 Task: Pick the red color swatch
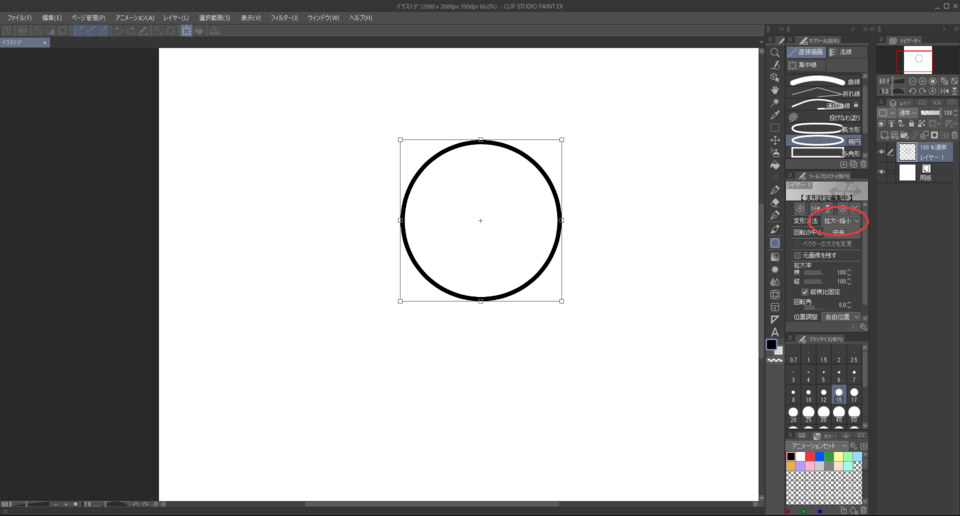pyautogui.click(x=809, y=457)
